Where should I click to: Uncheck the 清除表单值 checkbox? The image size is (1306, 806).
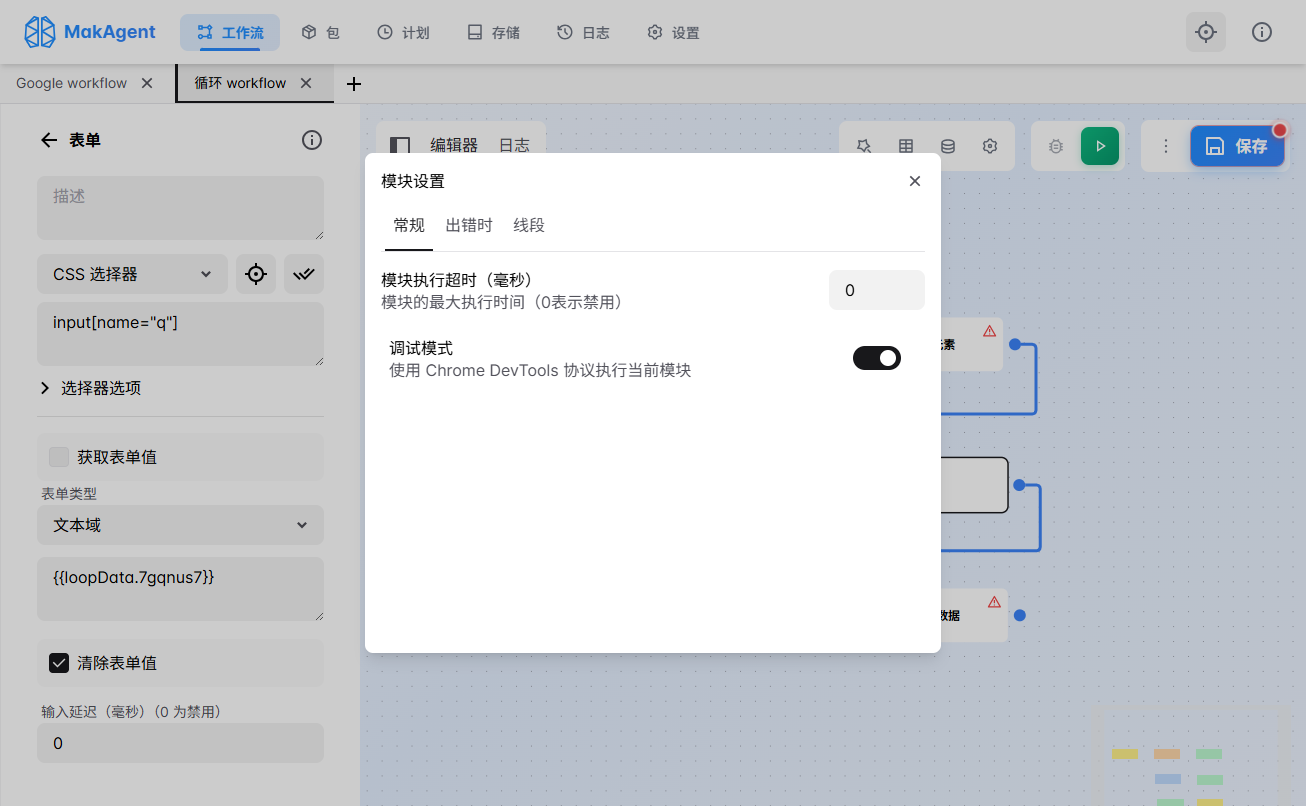[59, 662]
